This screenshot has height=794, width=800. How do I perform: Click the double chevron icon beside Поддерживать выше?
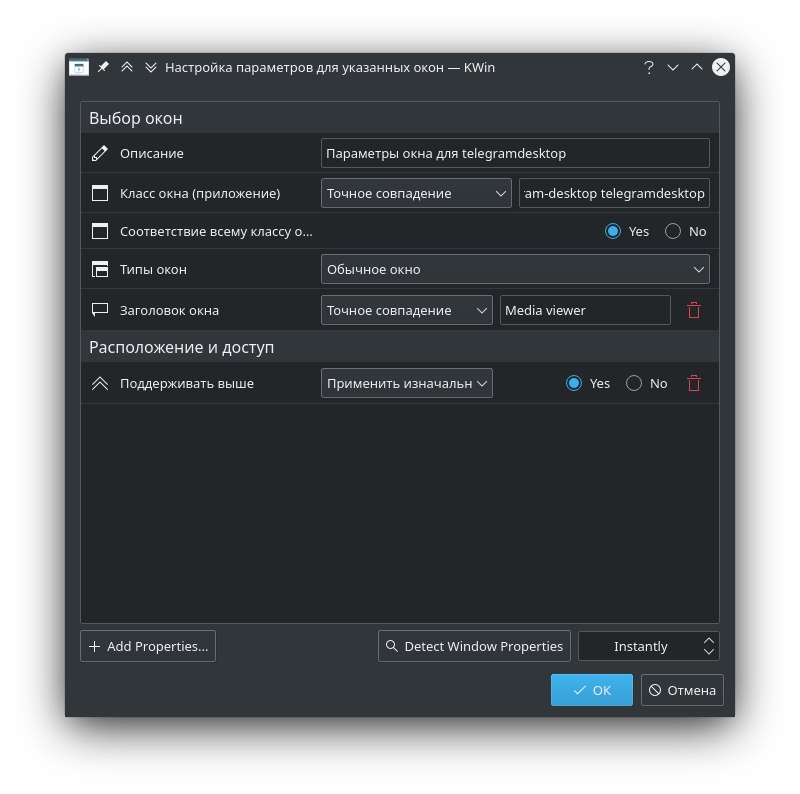[x=99, y=383]
